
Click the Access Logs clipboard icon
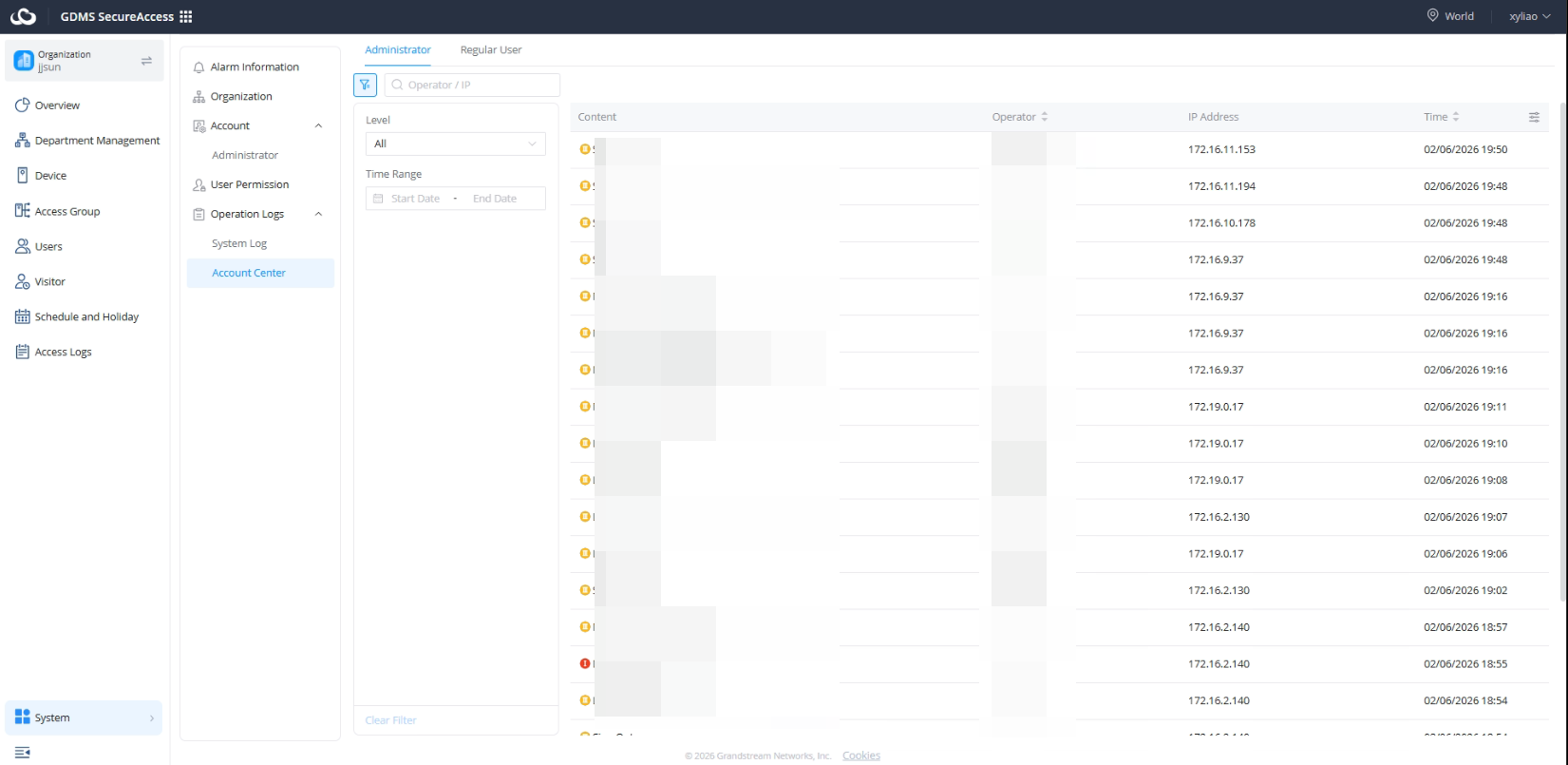tap(22, 352)
